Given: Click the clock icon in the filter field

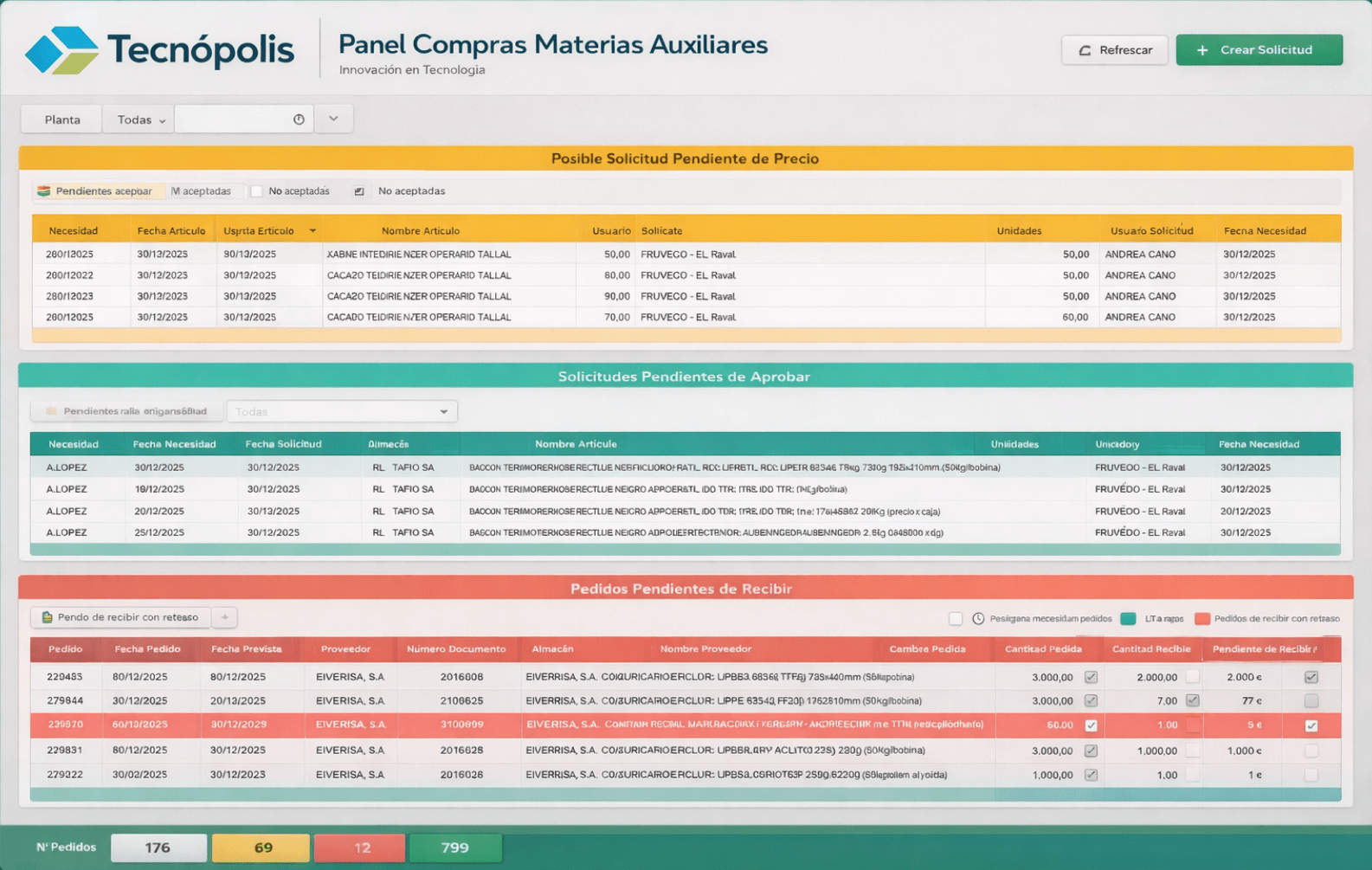Looking at the screenshot, I should point(299,119).
